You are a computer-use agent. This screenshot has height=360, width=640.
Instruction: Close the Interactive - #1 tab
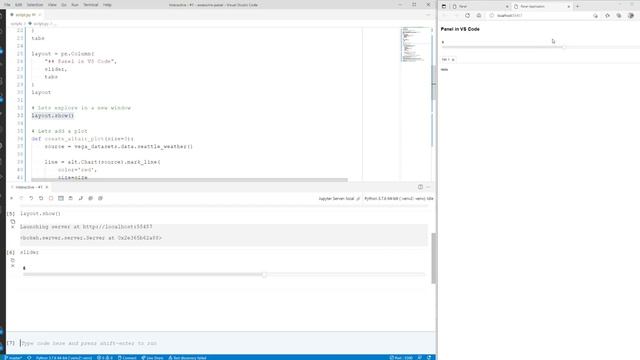pos(47,187)
